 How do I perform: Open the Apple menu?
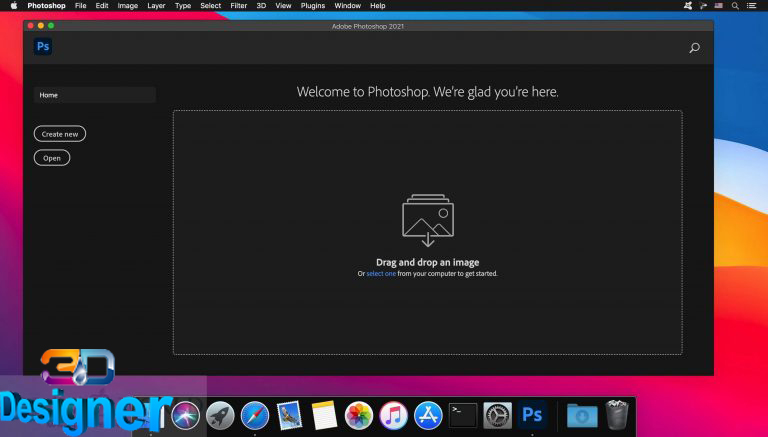pyautogui.click(x=14, y=6)
